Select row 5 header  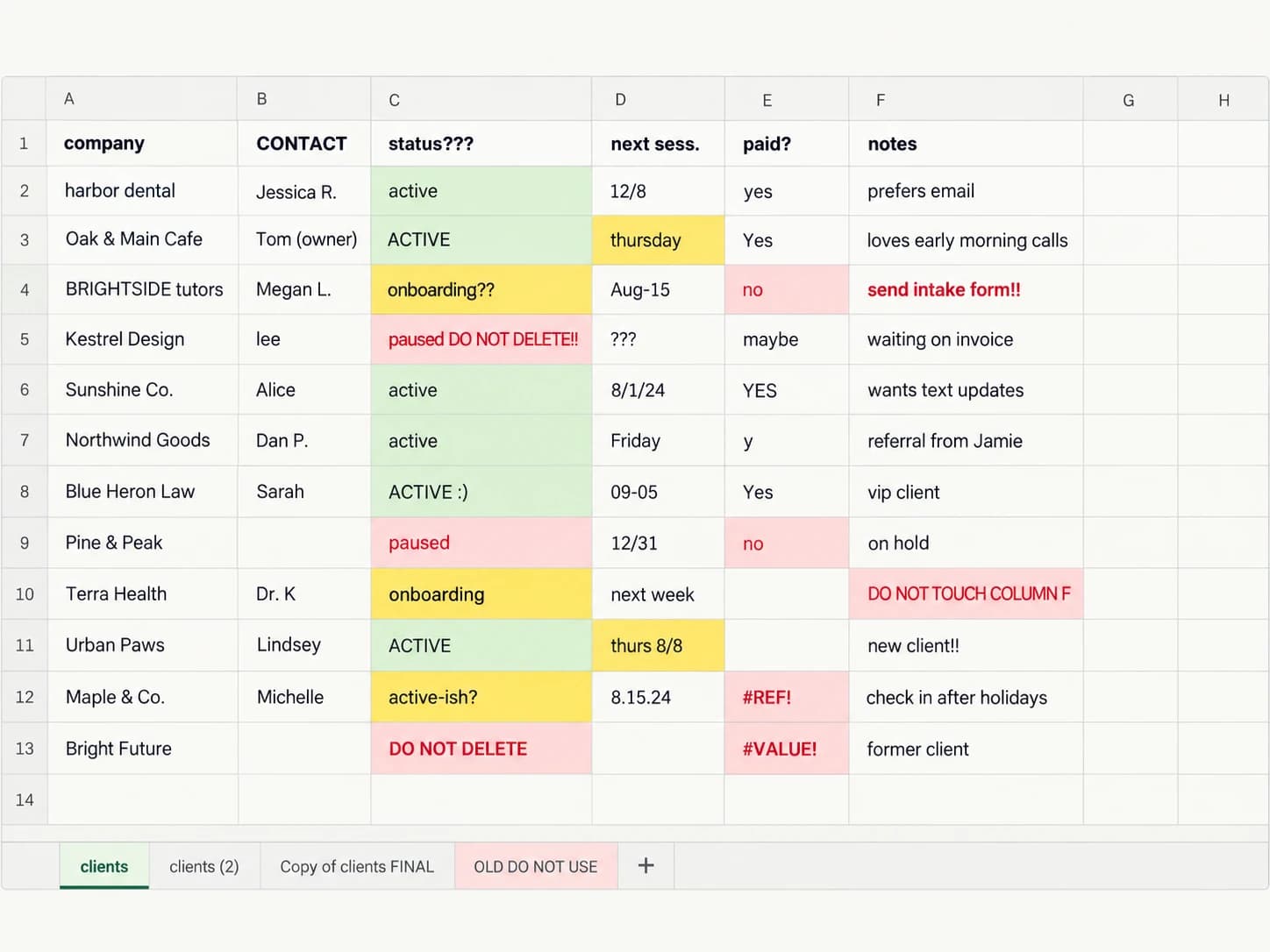click(x=25, y=339)
